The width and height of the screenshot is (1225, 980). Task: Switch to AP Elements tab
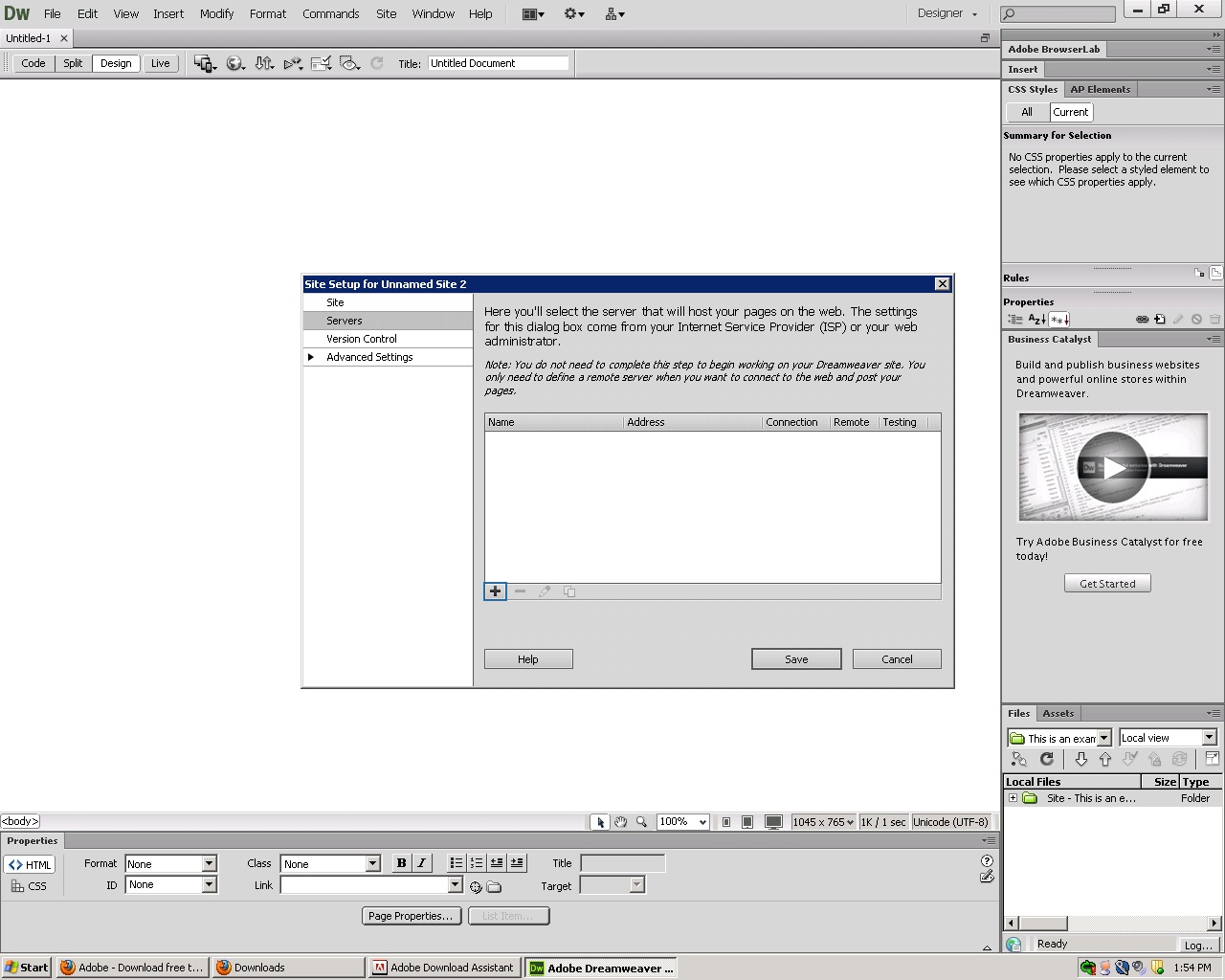[x=1100, y=89]
